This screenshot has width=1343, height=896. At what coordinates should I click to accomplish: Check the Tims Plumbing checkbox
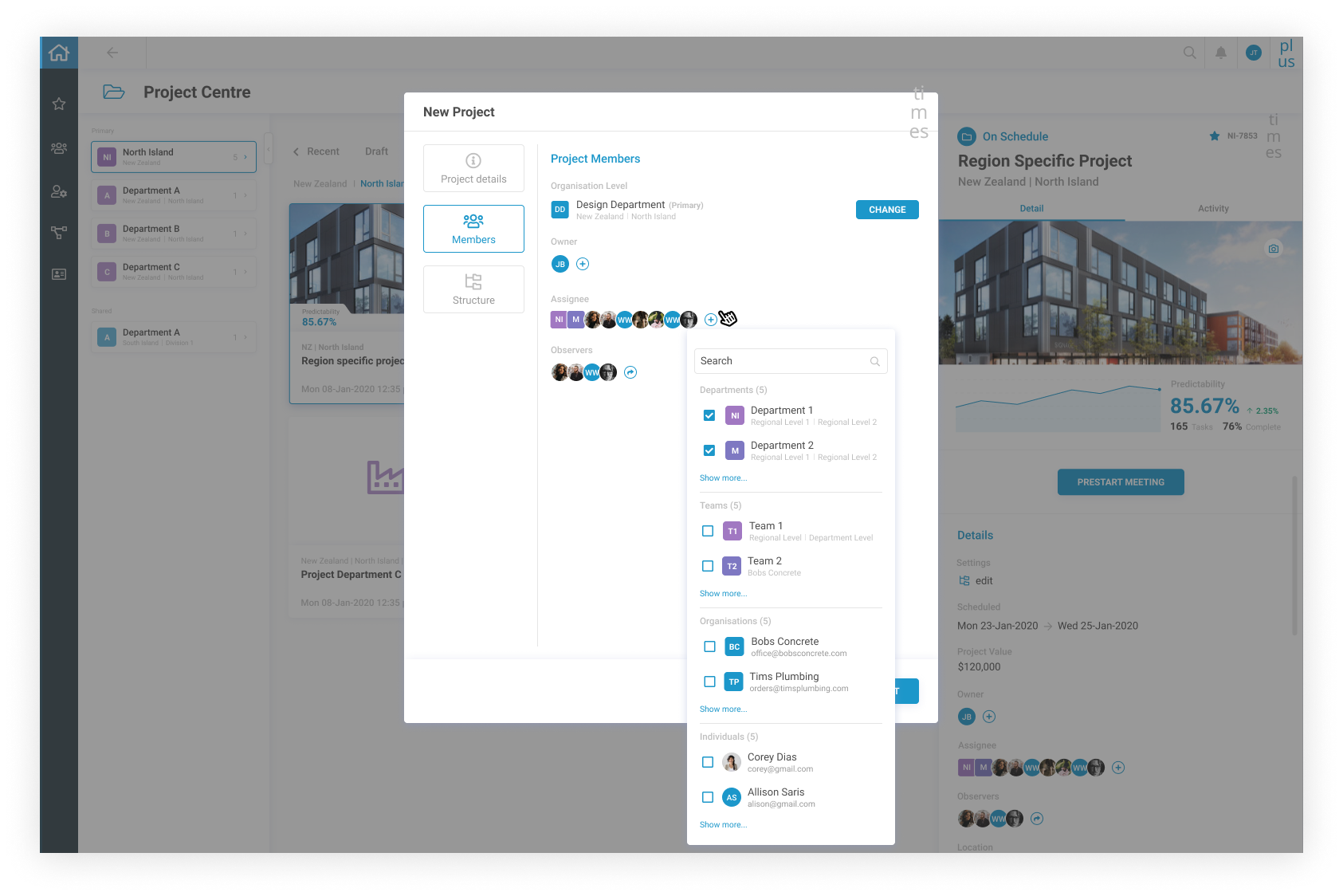point(709,682)
